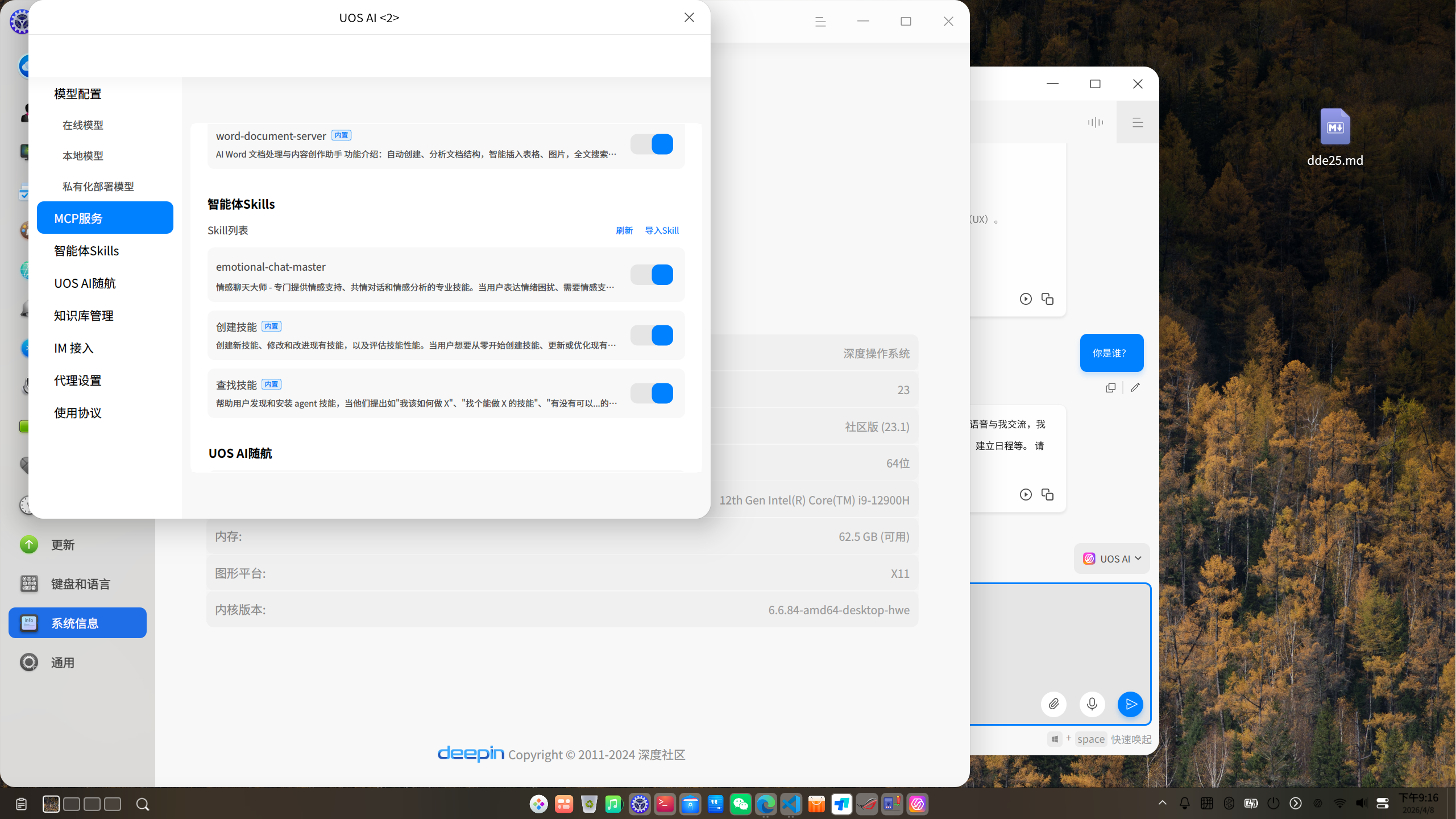Select 智能体Skills in settings sidebar
Image resolution: width=1456 pixels, height=819 pixels.
tap(86, 251)
